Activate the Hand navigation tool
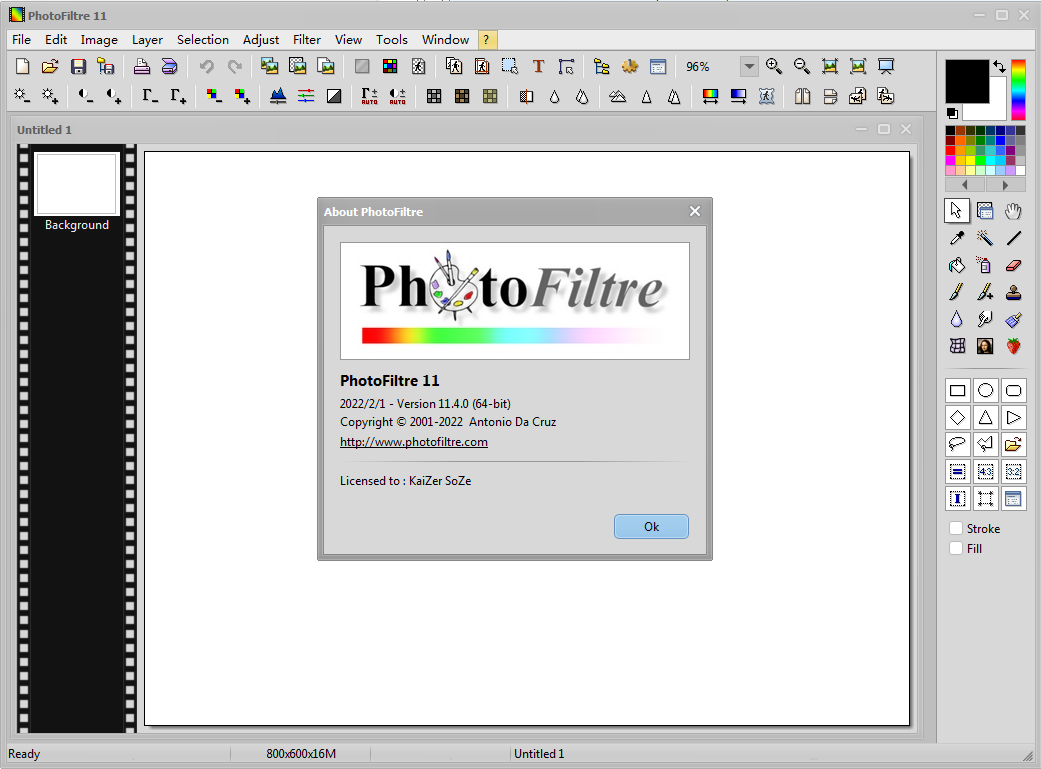This screenshot has width=1041, height=769. coord(1011,211)
